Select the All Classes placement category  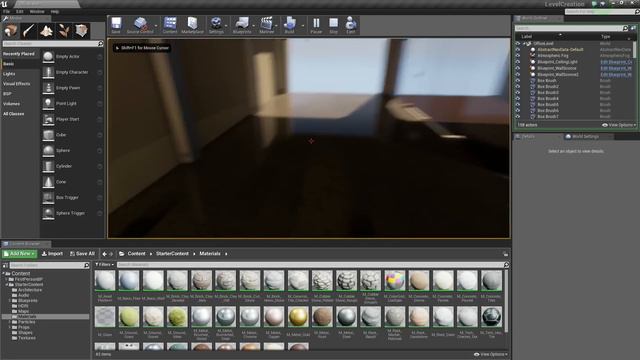pyautogui.click(x=13, y=114)
